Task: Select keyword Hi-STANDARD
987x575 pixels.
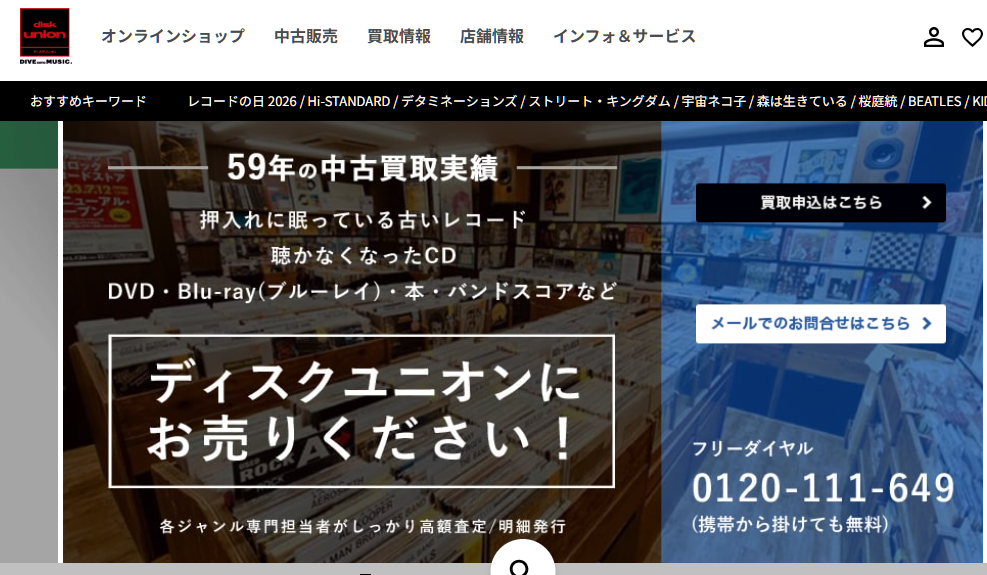Action: pos(349,101)
